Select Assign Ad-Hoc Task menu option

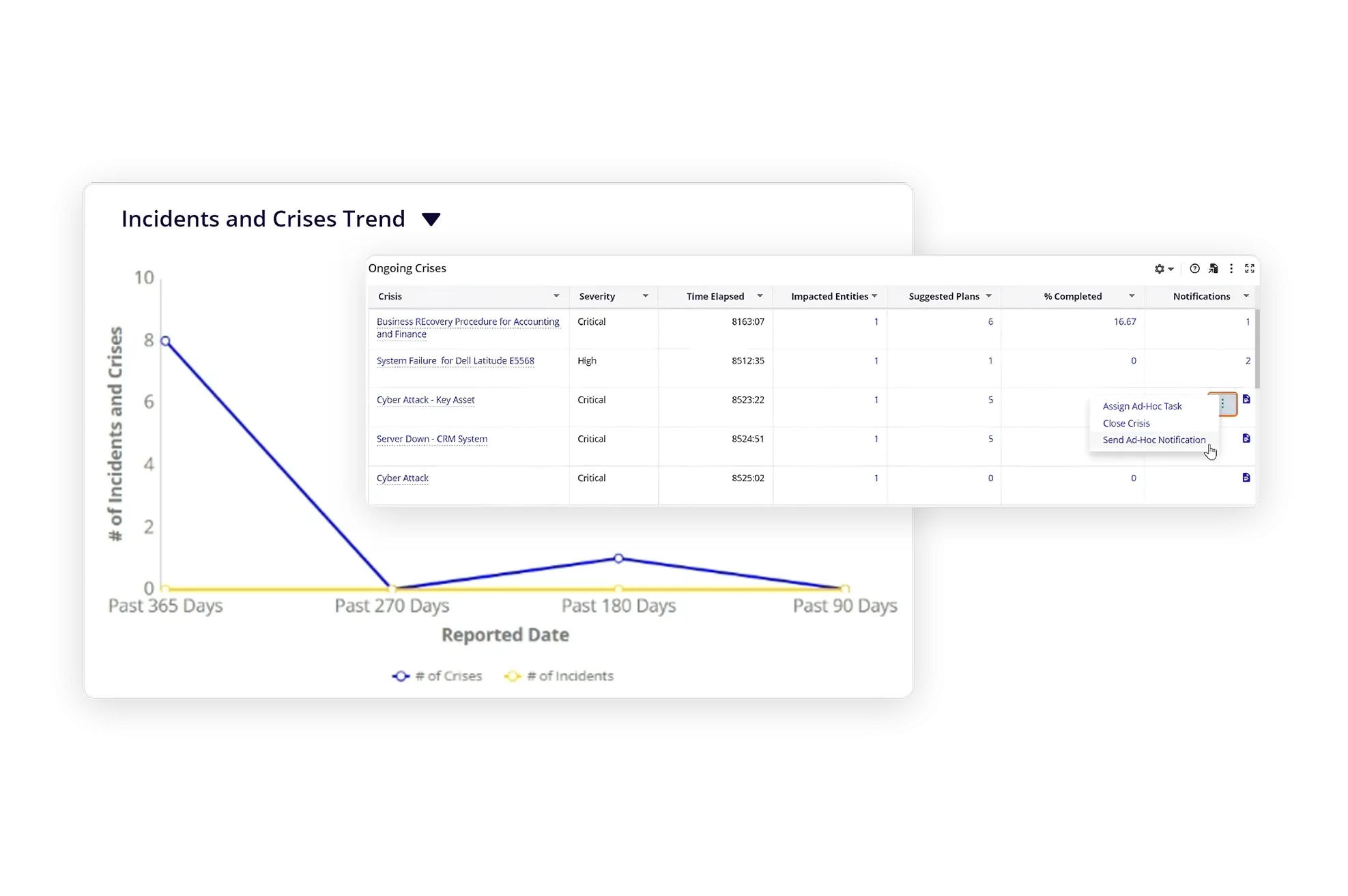click(x=1142, y=406)
